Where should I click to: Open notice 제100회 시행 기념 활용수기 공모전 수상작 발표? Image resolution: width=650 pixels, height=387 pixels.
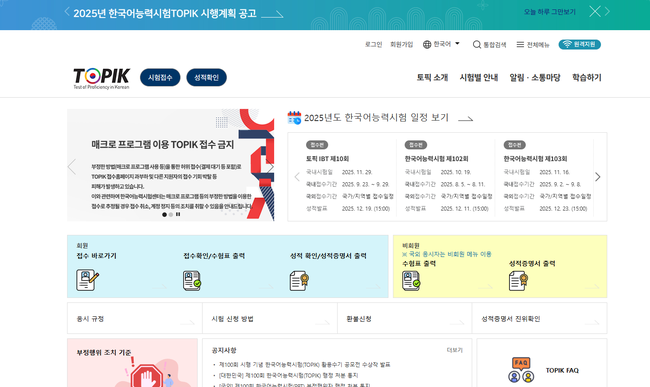pyautogui.click(x=305, y=365)
